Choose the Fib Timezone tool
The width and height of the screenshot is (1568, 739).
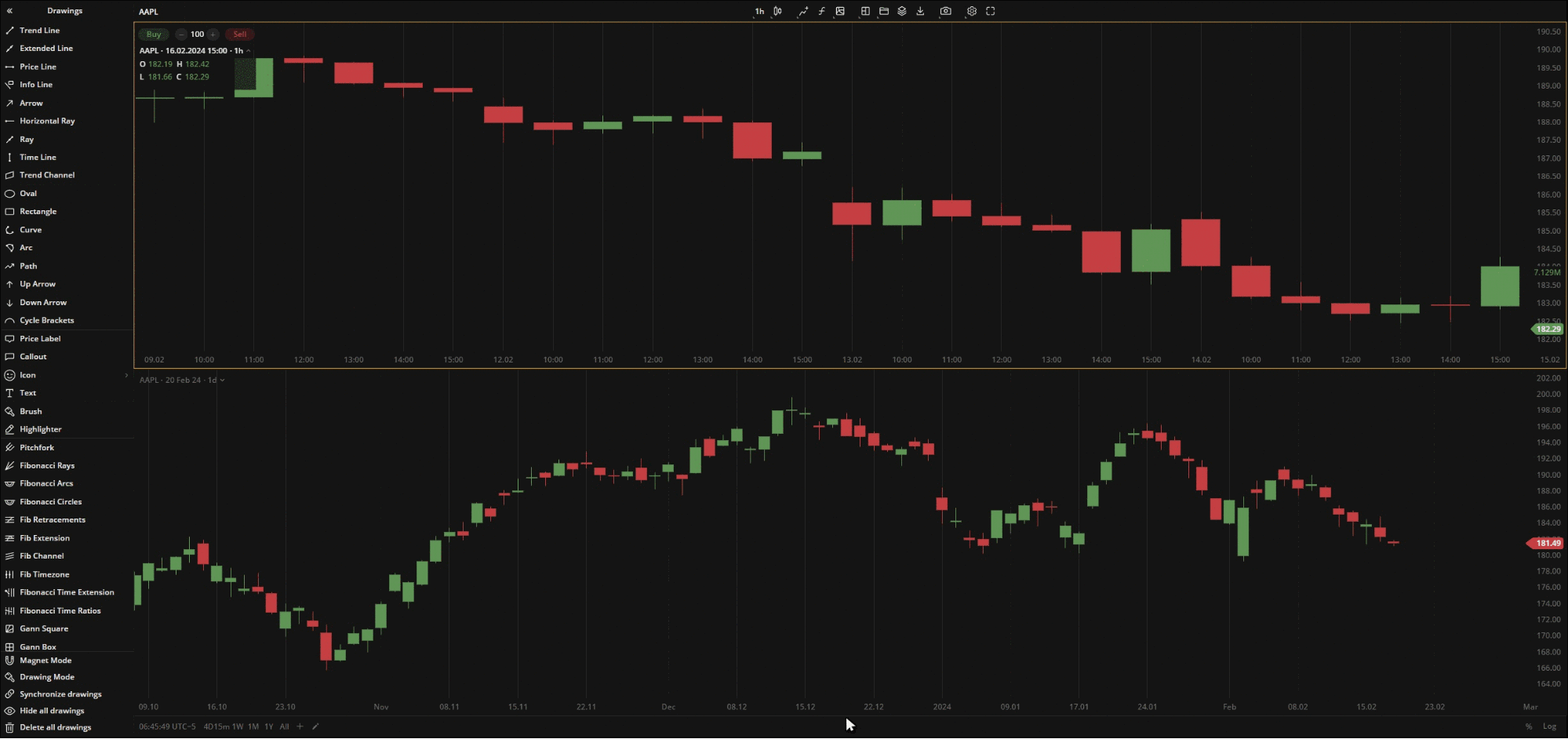click(x=44, y=575)
